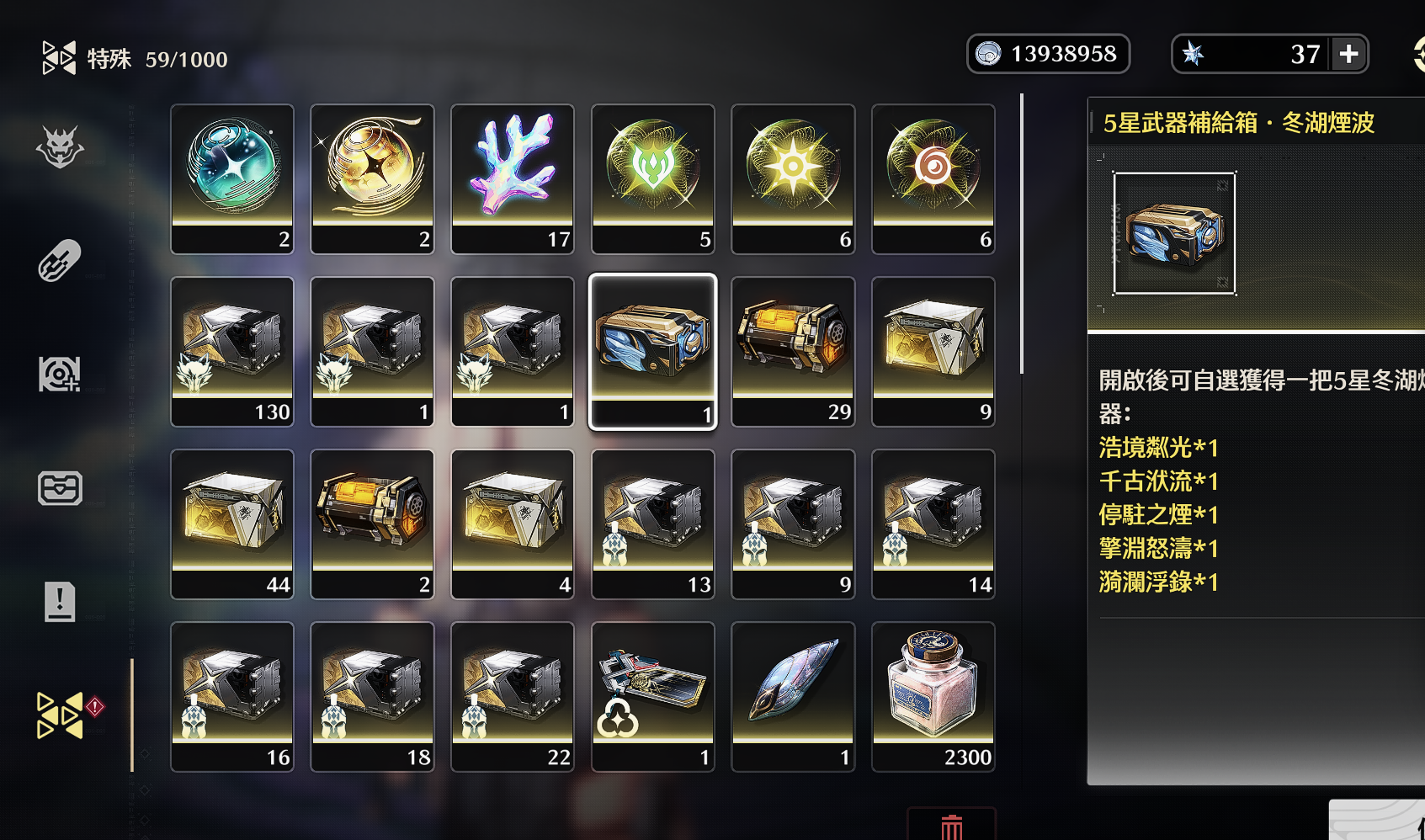Click the red trash can delete button
The height and width of the screenshot is (840, 1425).
coord(952,826)
